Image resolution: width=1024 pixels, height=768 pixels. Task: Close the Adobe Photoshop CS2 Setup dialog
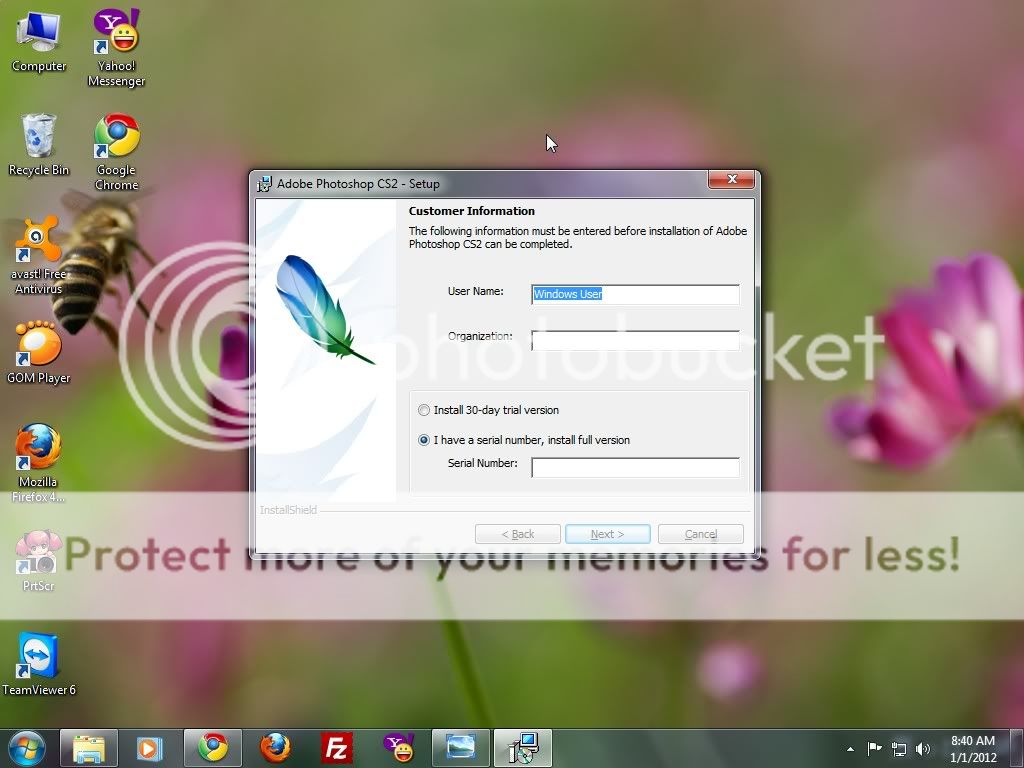pyautogui.click(x=731, y=180)
